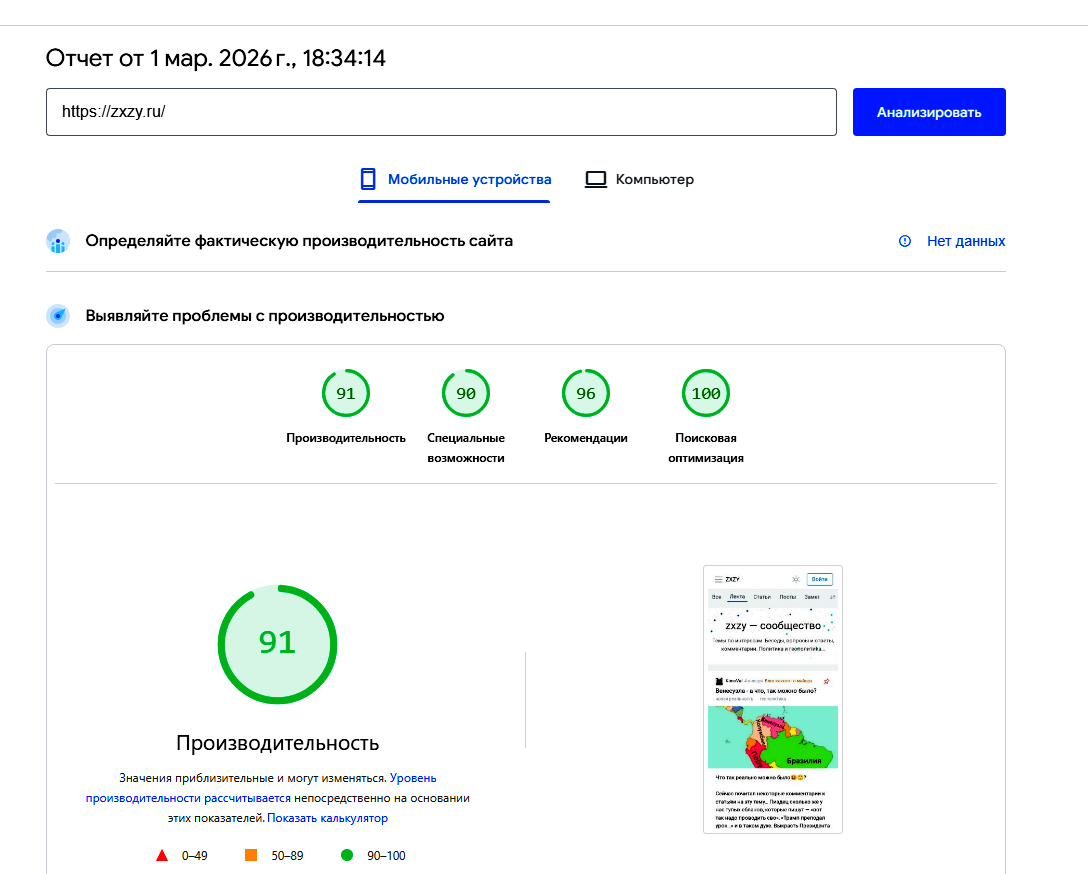The width and height of the screenshot is (1088, 874).
Task: Jump to Специальные возможности score gauge 90
Action: [466, 394]
